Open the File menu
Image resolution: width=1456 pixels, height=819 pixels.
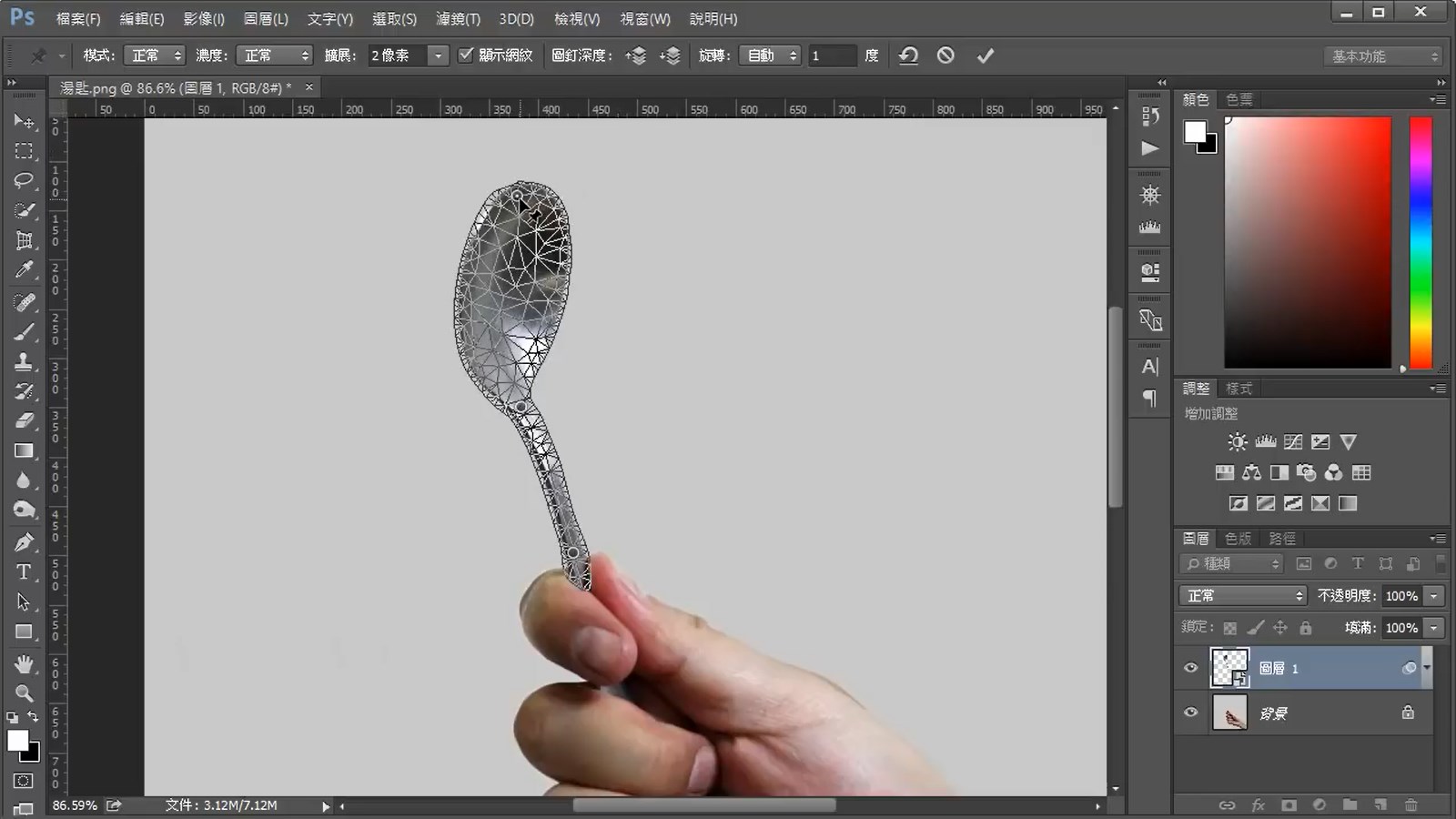[x=78, y=18]
